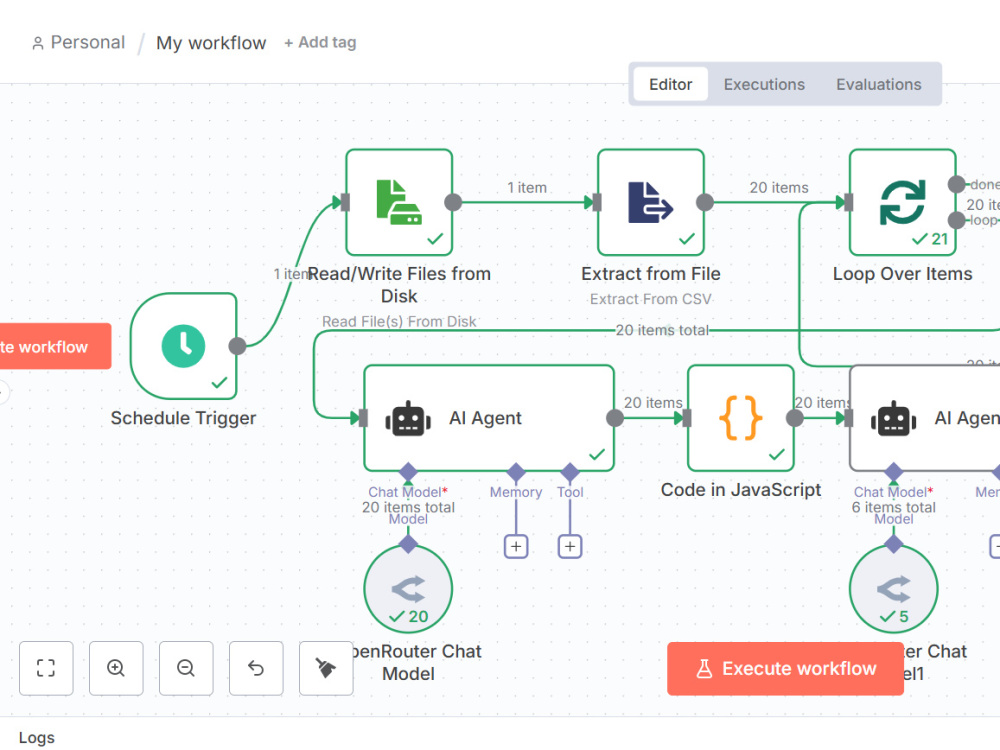Click the '20 items' label before Loop Over Items
Image resolution: width=1000 pixels, height=750 pixels.
(779, 188)
